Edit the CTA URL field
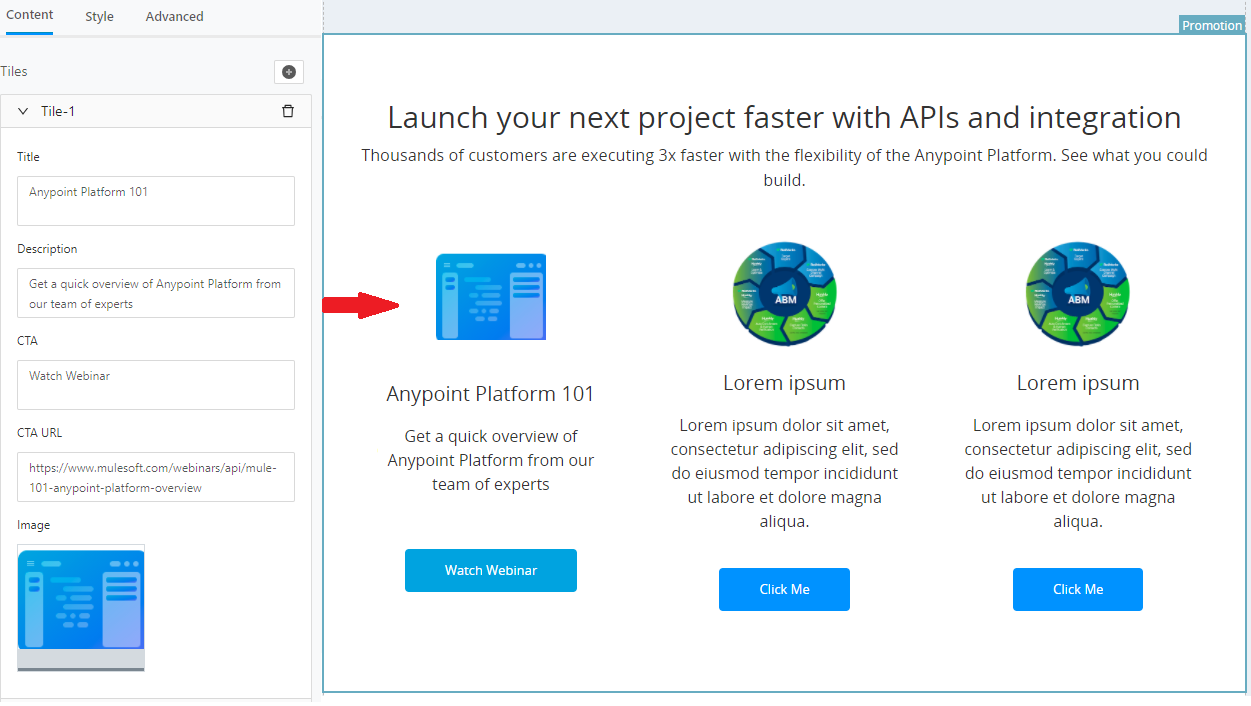 pos(156,477)
